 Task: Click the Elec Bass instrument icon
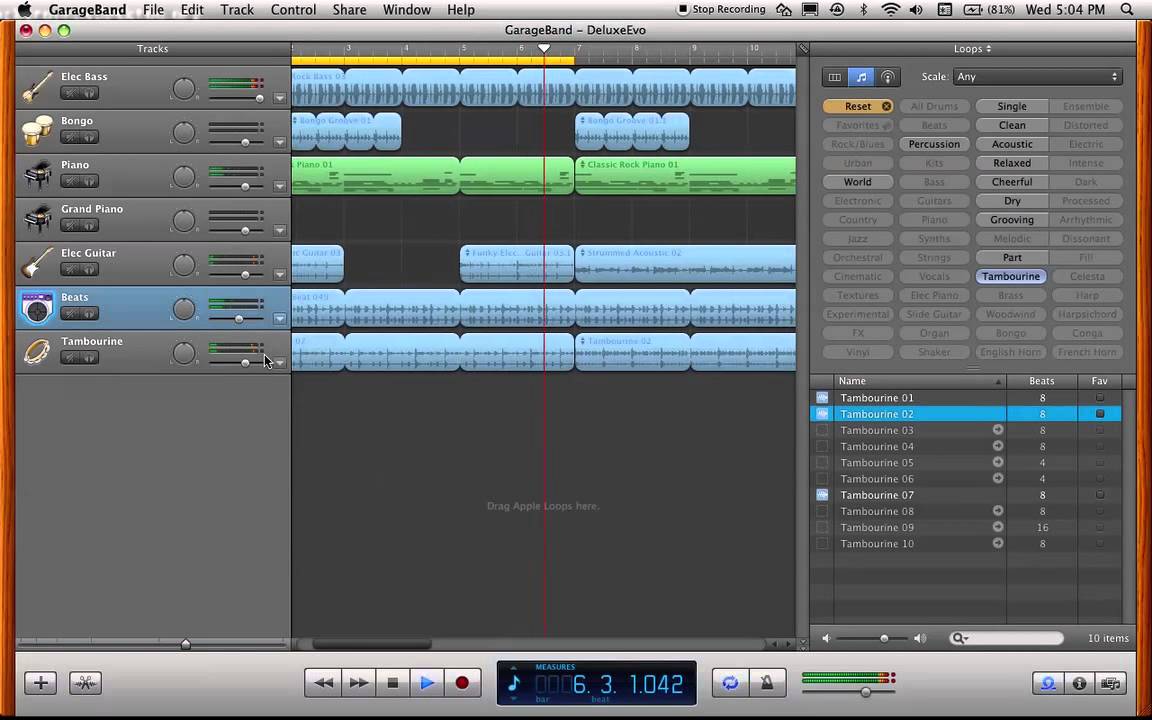click(x=37, y=87)
